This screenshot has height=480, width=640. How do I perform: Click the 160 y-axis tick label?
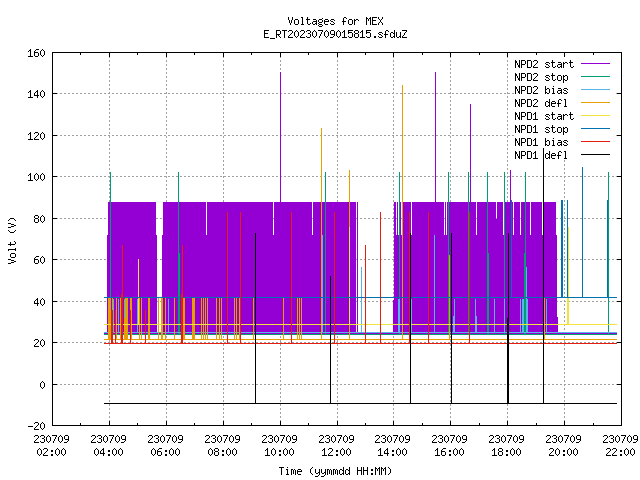(x=36, y=53)
